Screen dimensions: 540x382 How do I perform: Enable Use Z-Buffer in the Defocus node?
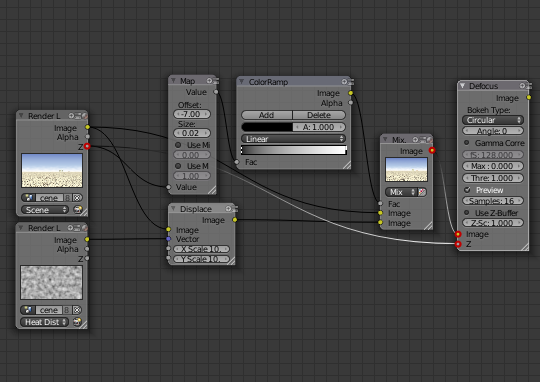pyautogui.click(x=467, y=213)
